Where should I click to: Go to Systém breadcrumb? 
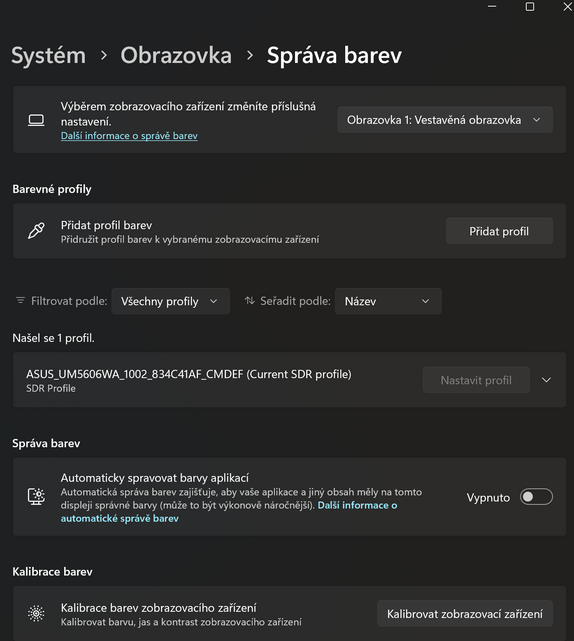point(49,55)
